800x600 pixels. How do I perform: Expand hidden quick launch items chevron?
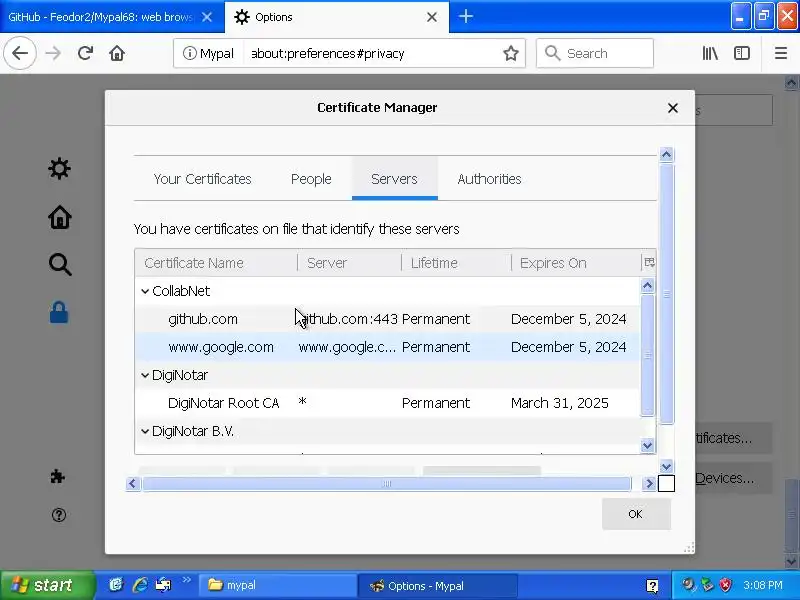coord(186,580)
